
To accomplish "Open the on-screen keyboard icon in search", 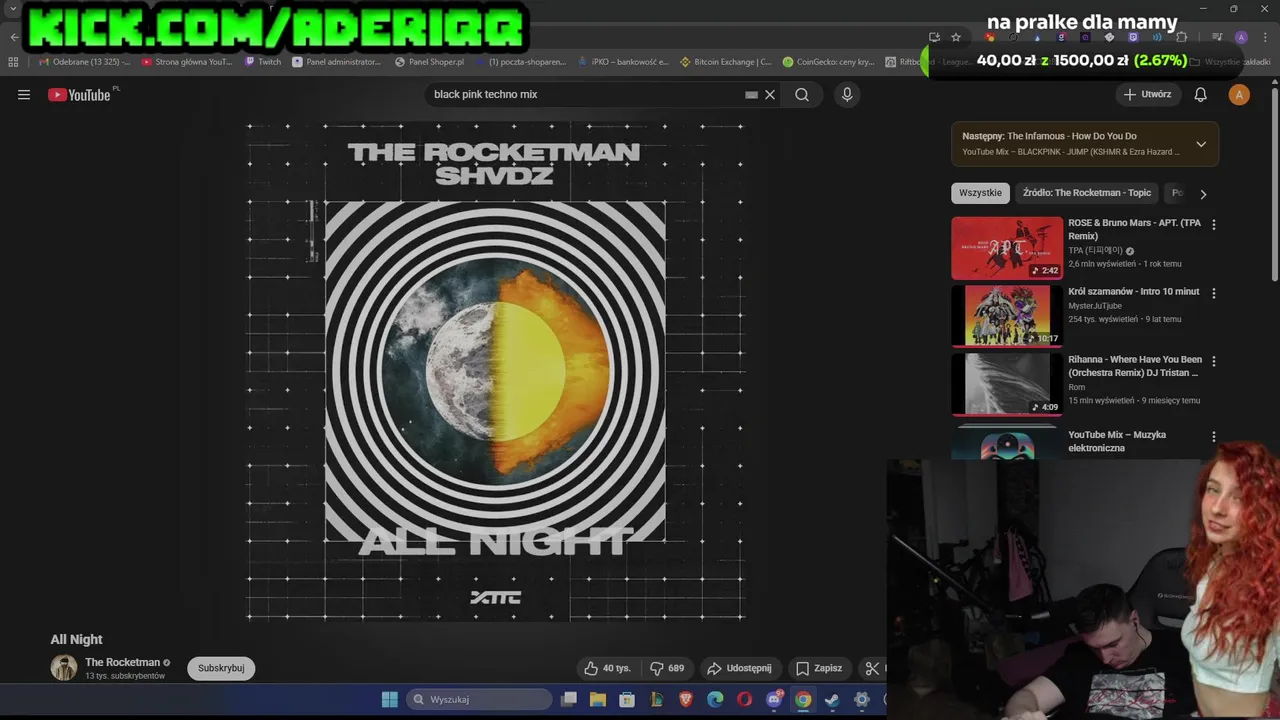I will click(x=751, y=95).
